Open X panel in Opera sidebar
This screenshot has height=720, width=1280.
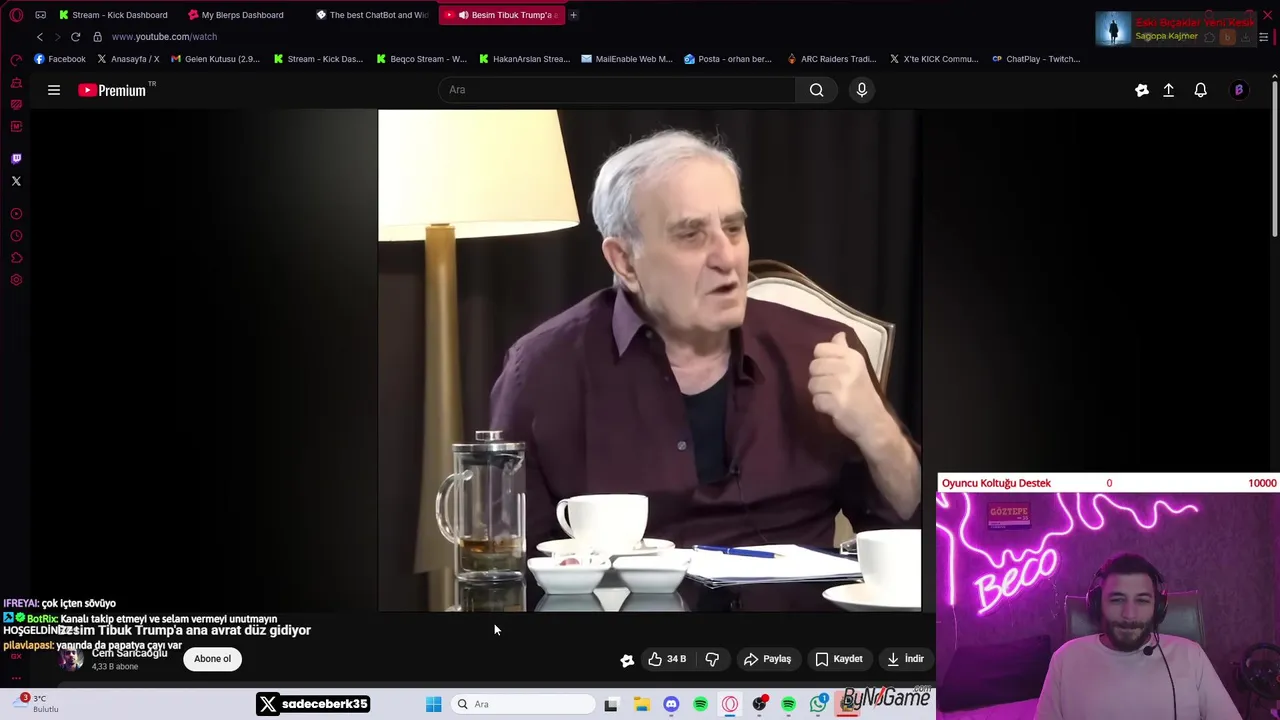16,181
